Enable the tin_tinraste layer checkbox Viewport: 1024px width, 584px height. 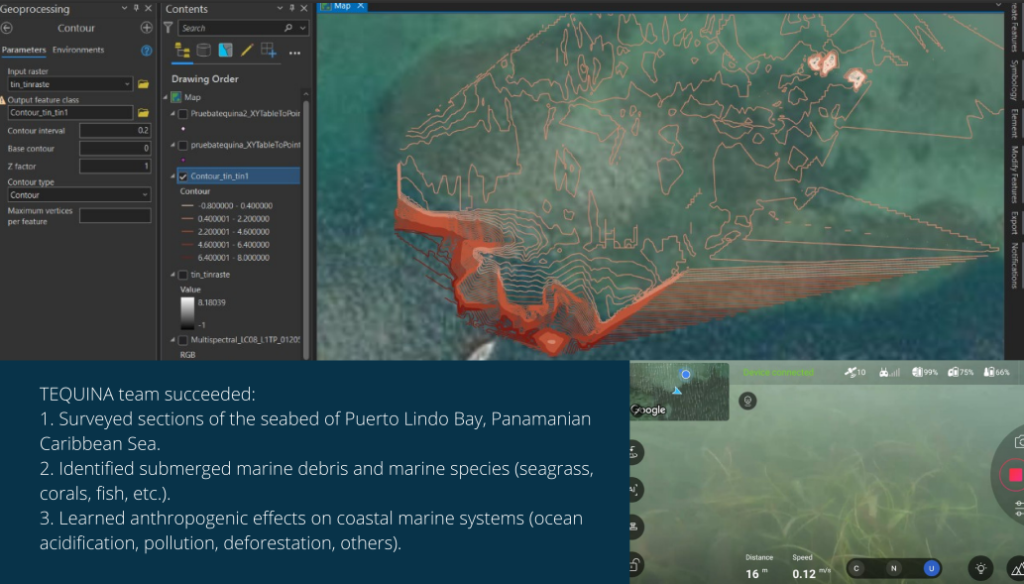(x=182, y=274)
